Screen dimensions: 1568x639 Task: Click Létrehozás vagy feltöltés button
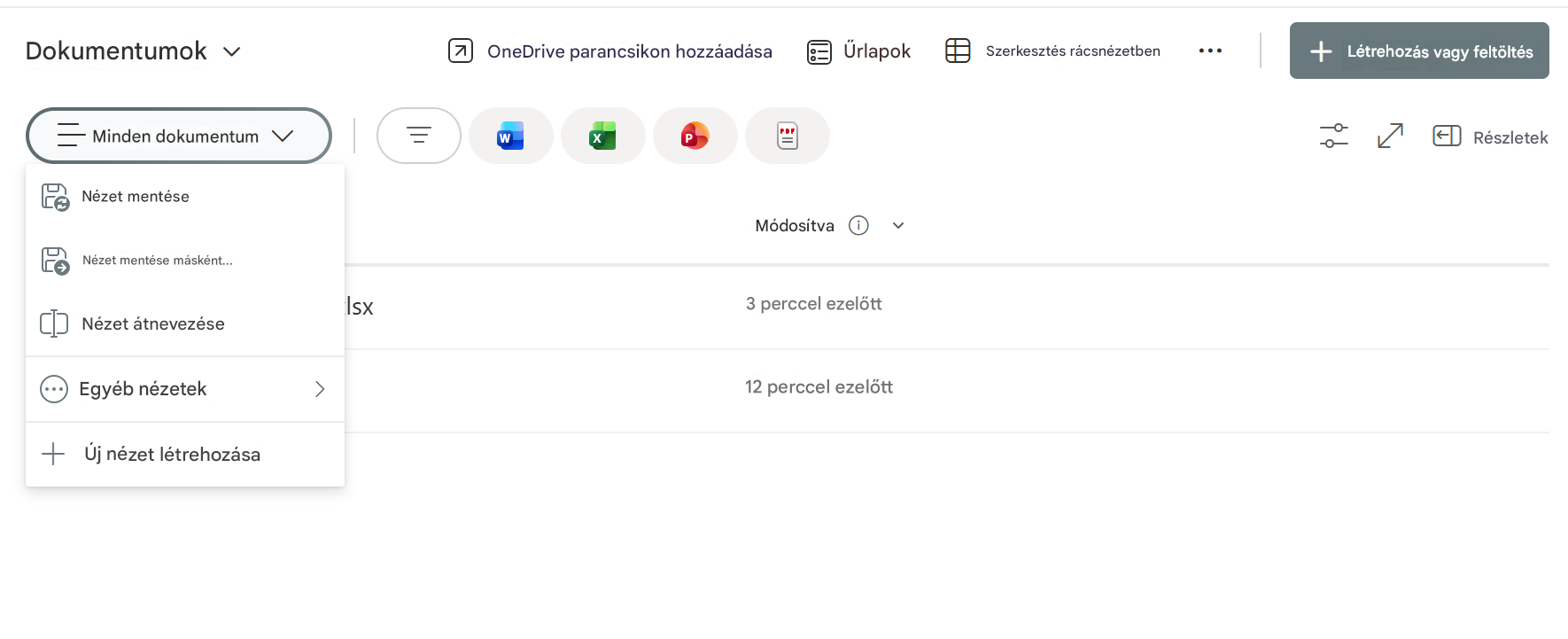(1419, 51)
